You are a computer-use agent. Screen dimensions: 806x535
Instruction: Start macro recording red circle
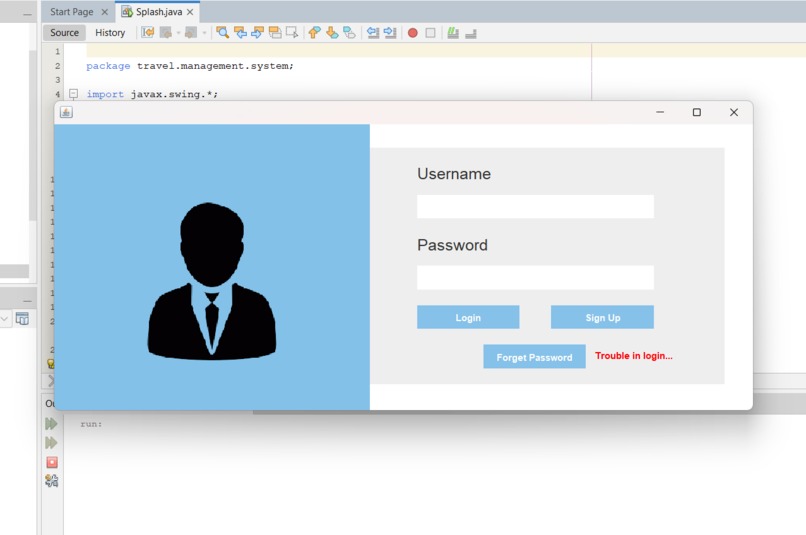pos(413,33)
